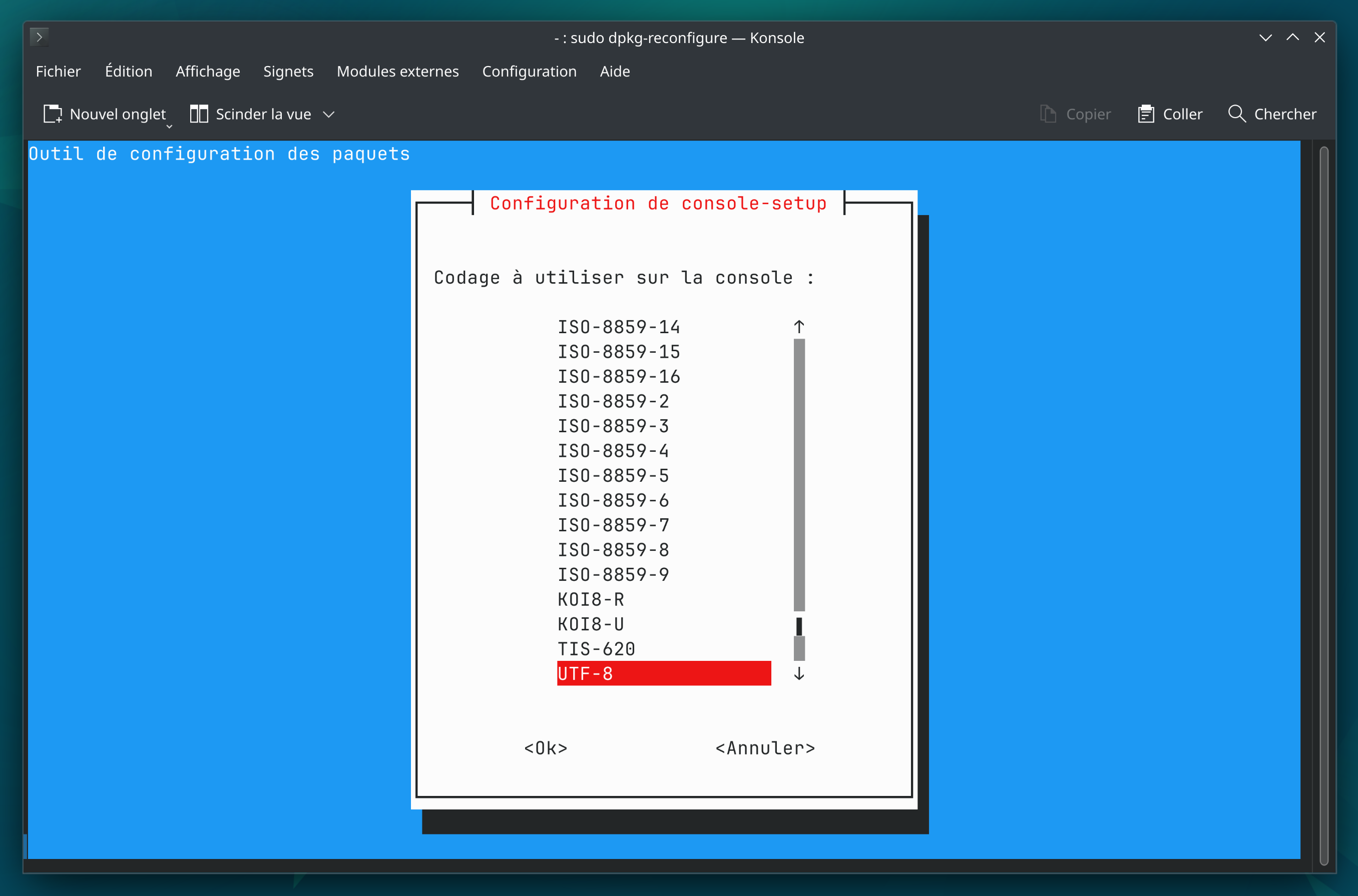Open the Édition menu

(129, 72)
